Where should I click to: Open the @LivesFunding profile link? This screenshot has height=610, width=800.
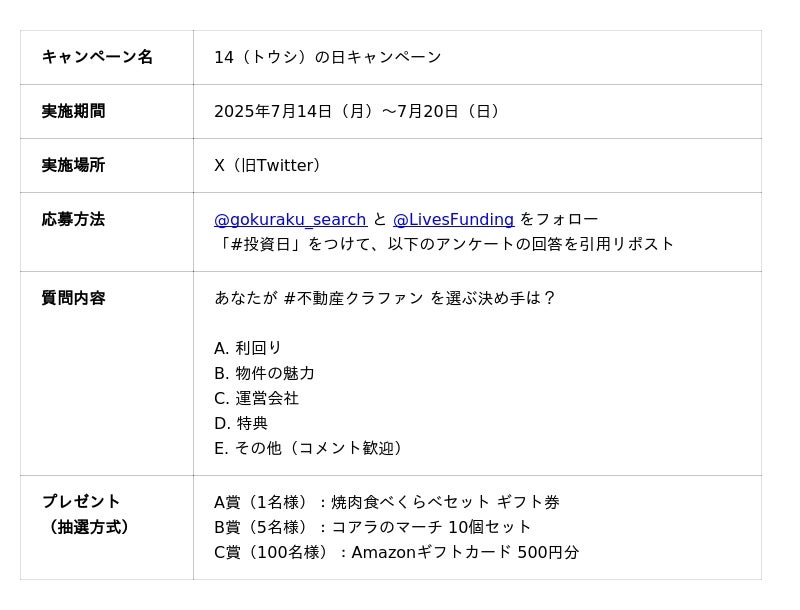pyautogui.click(x=453, y=220)
